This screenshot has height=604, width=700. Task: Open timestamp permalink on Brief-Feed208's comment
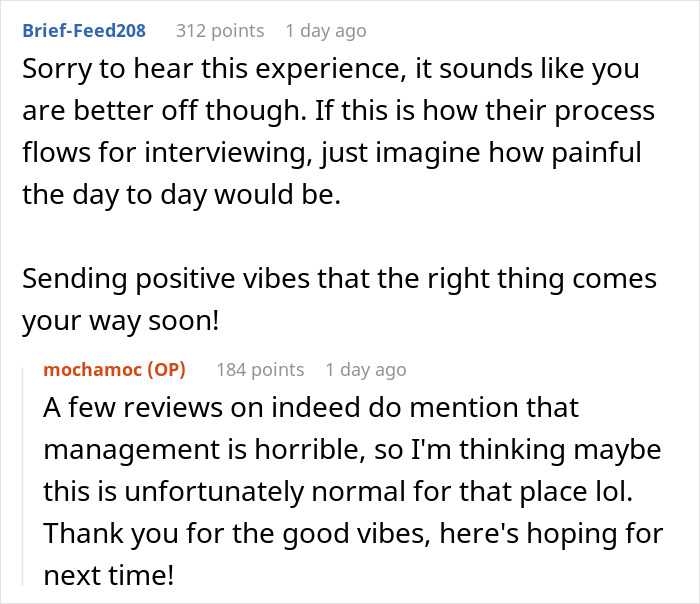click(x=326, y=30)
